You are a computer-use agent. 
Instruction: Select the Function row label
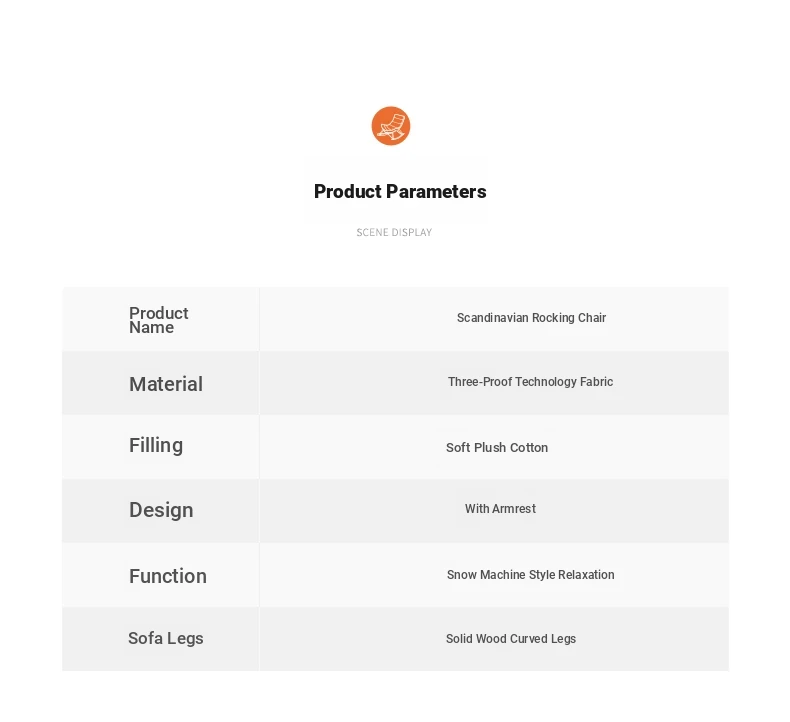tap(168, 576)
